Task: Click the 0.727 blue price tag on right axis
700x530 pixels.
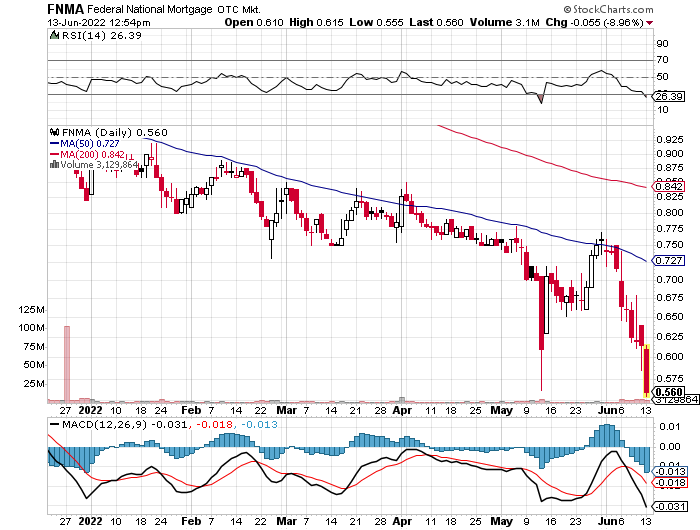Action: [669, 260]
